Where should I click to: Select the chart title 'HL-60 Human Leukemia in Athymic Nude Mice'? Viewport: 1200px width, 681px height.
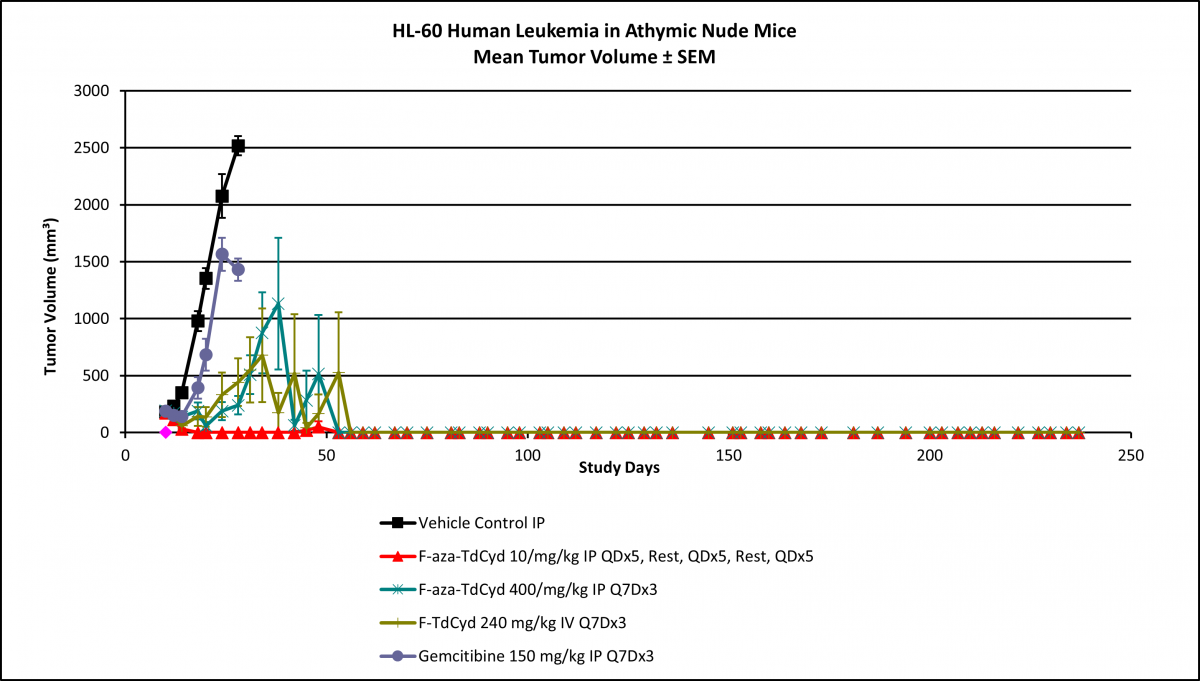pos(594,32)
